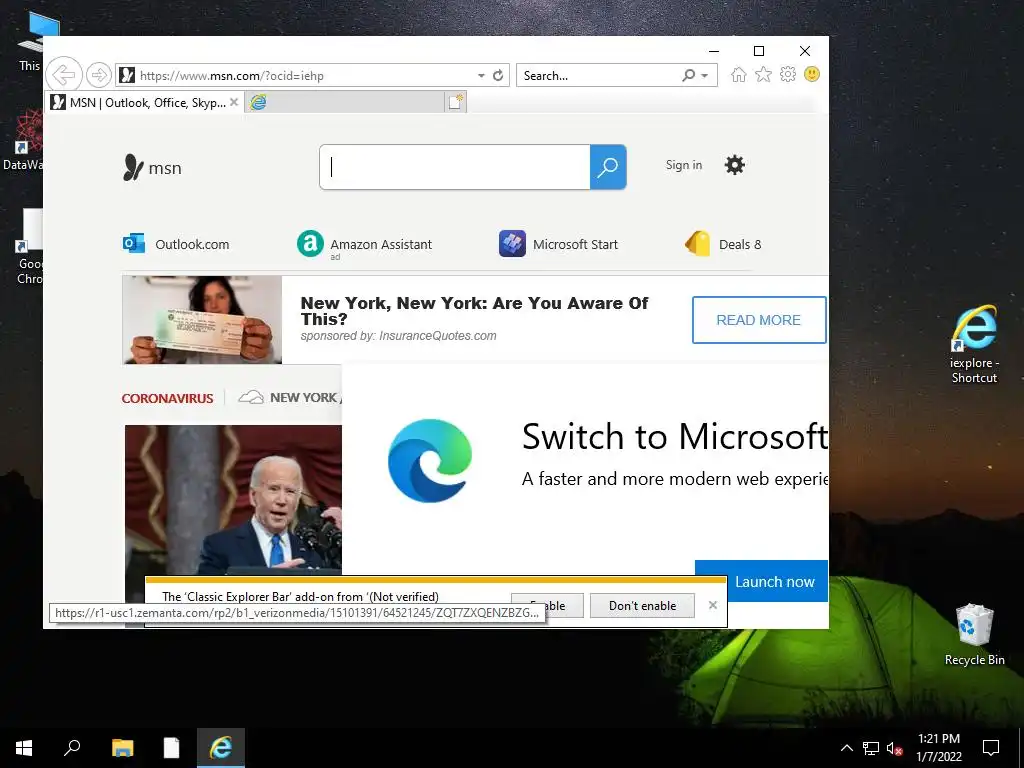Viewport: 1024px width, 768px height.
Task: Open the clock showing 1:21 PM
Action: 938,748
